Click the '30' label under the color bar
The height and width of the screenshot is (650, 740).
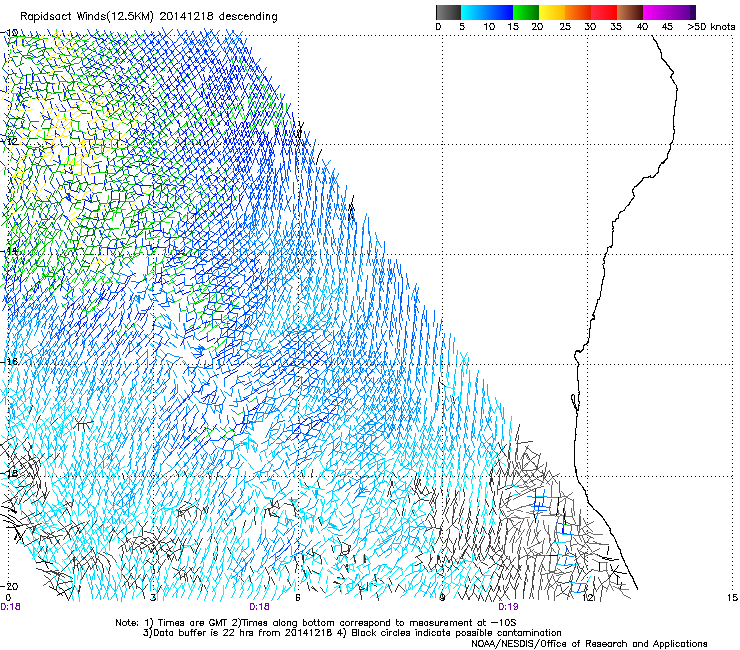[590, 26]
